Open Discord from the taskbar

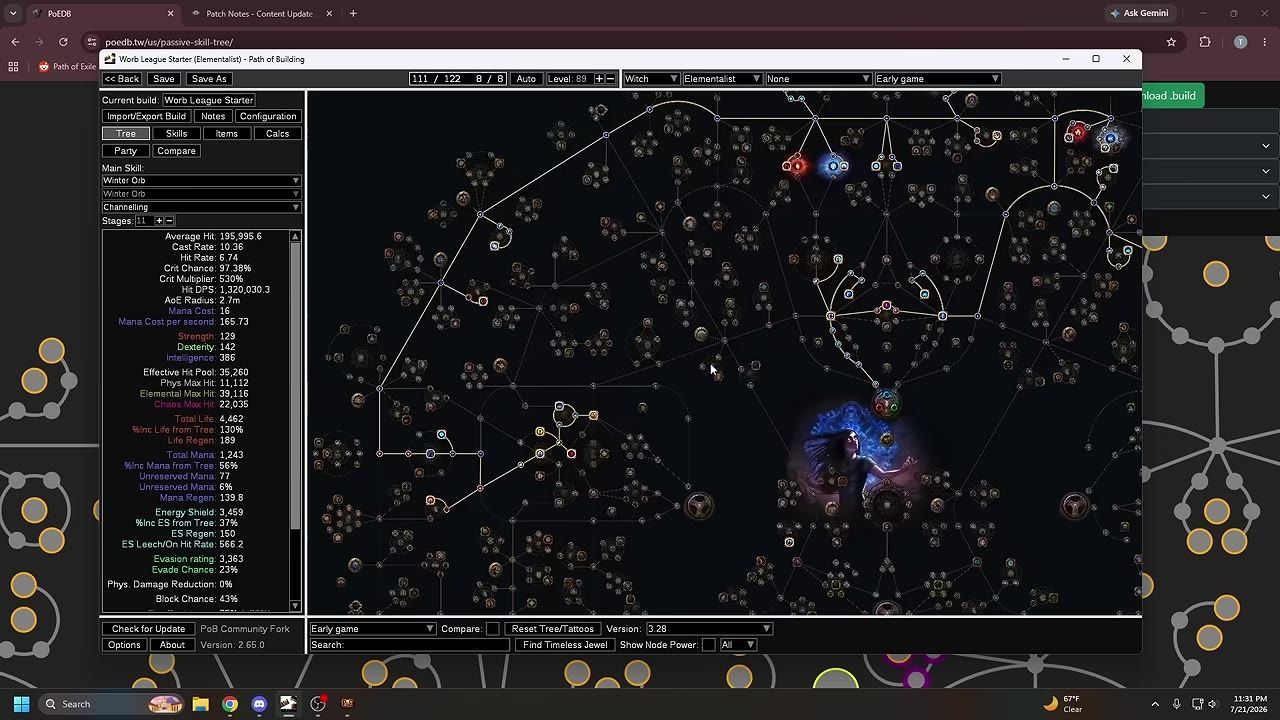[259, 704]
